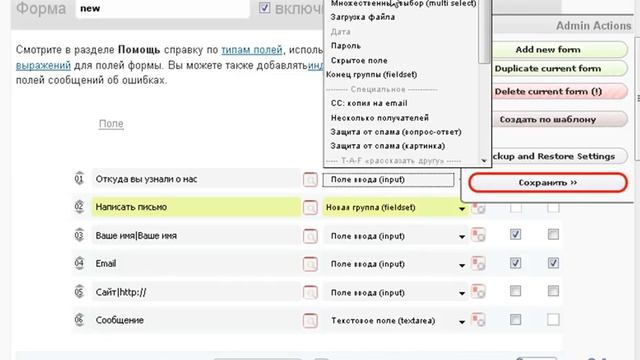Toggle the 'включ' checkbox next to form name
This screenshot has height=360, width=640.
[264, 8]
